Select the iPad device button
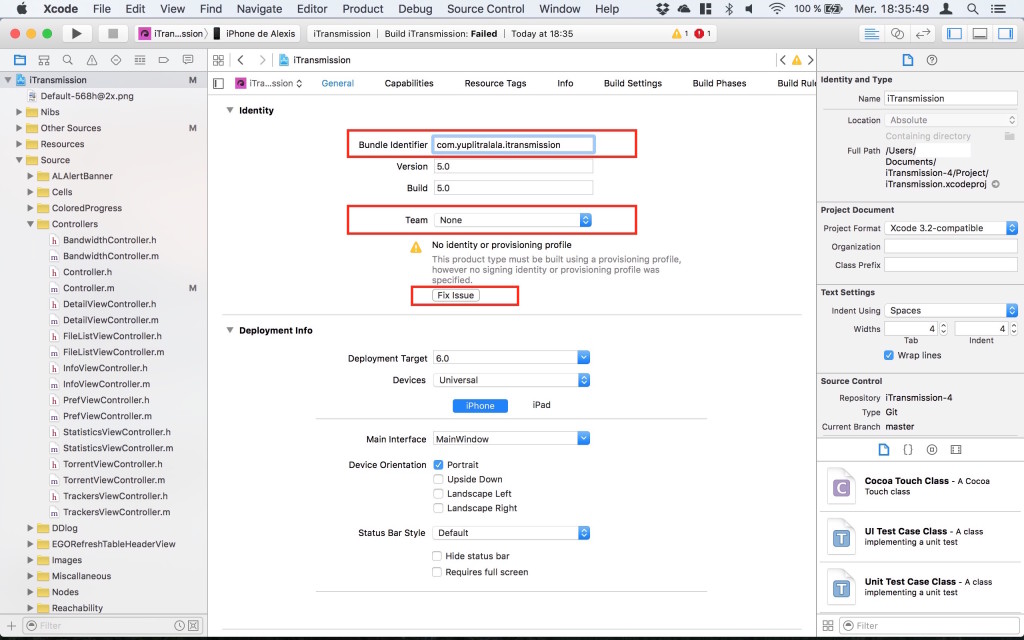Image resolution: width=1024 pixels, height=640 pixels. pos(541,405)
